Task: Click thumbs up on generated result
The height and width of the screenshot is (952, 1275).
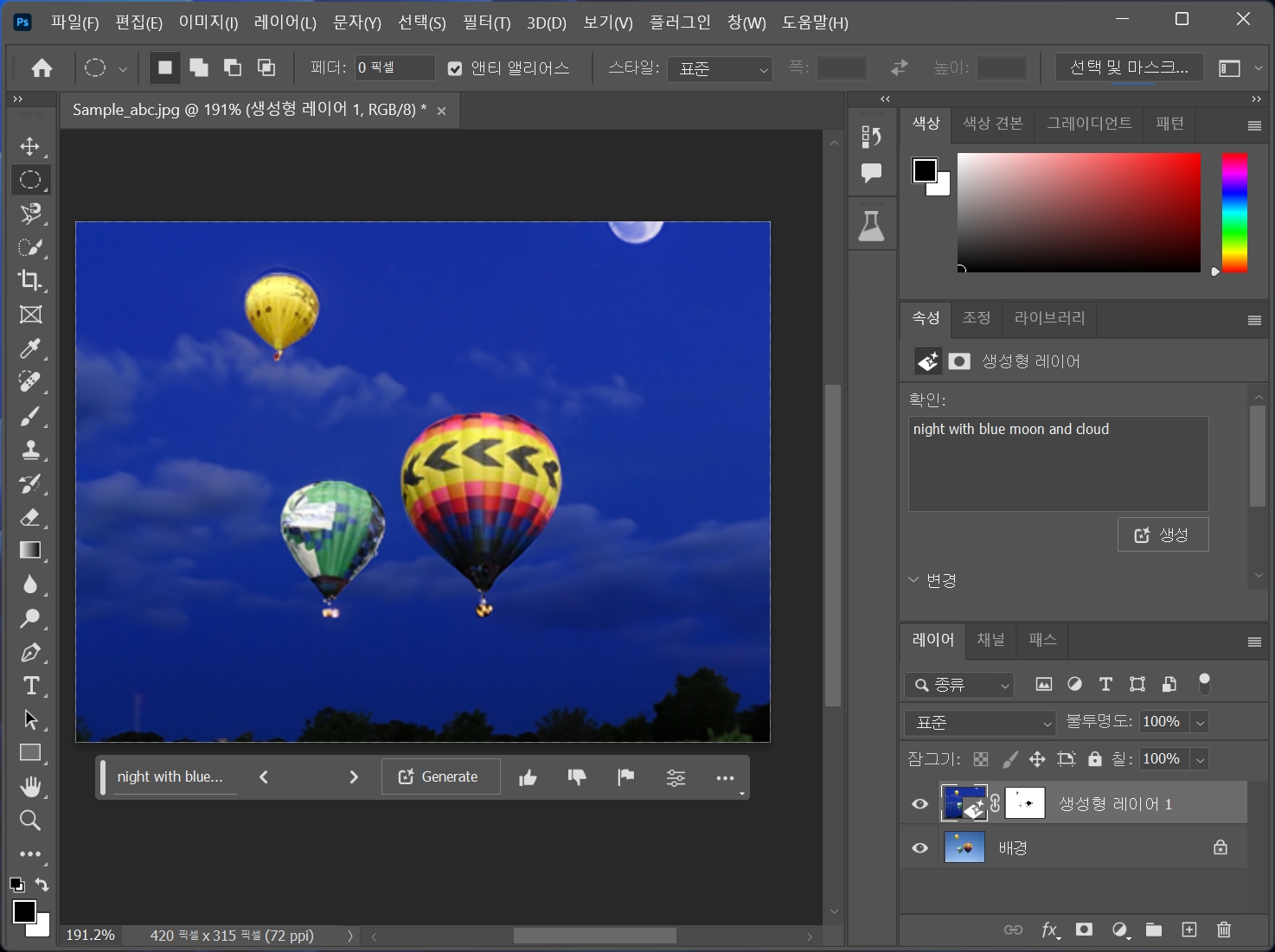Action: (528, 777)
